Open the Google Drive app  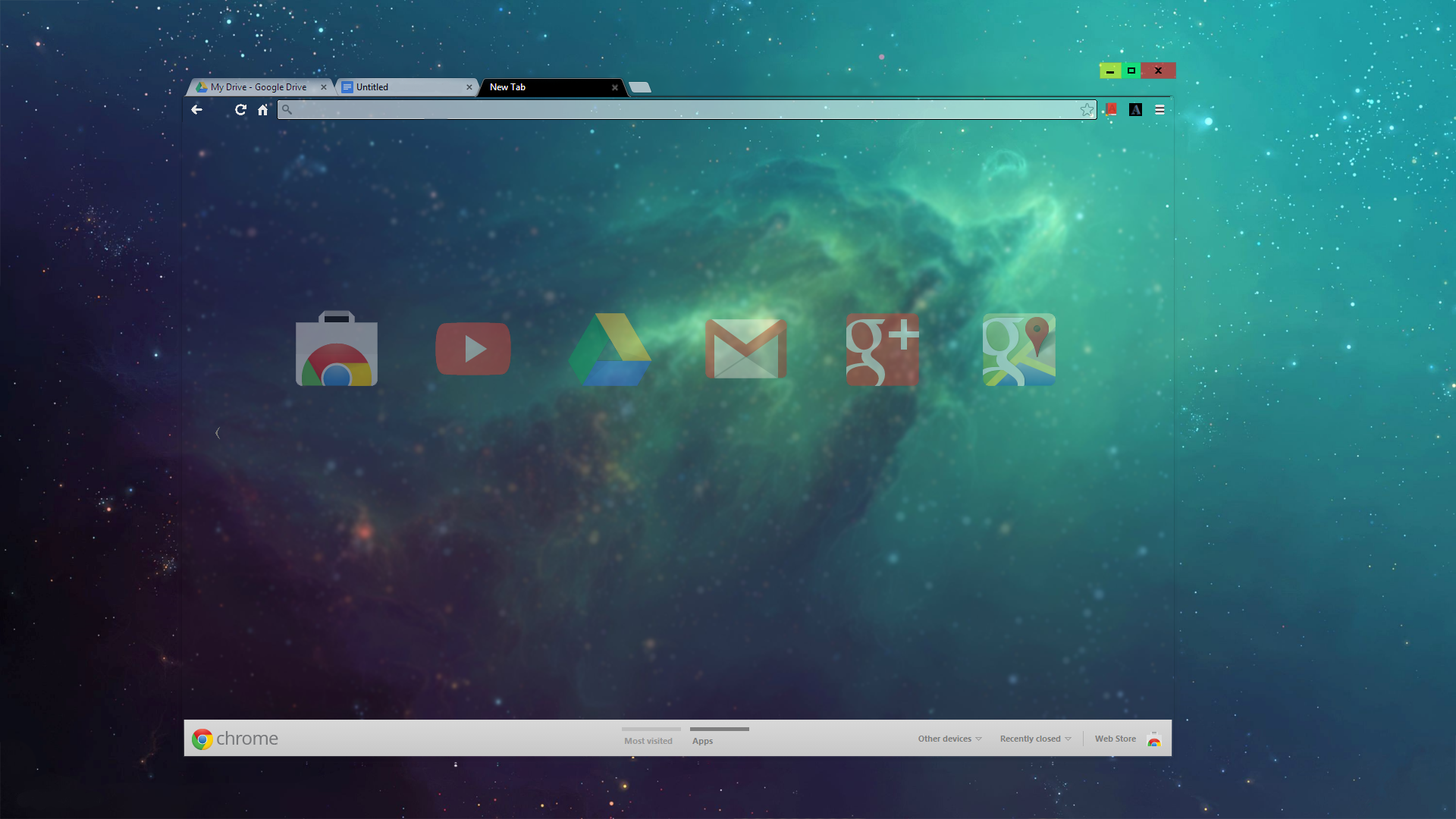tap(610, 350)
